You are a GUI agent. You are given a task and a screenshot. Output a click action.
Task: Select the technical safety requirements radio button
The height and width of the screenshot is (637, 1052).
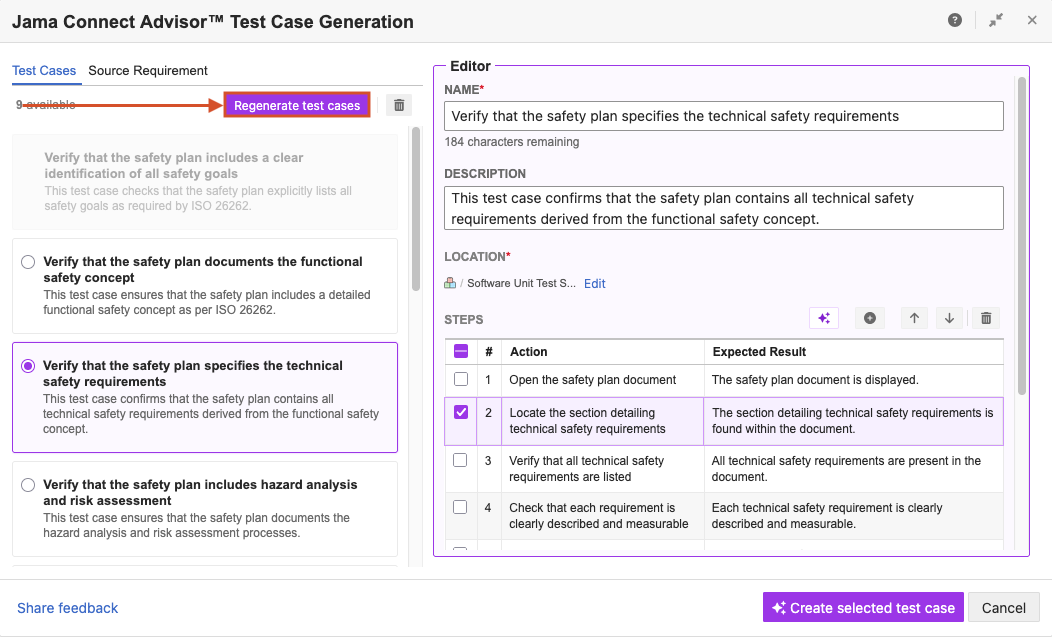click(28, 366)
